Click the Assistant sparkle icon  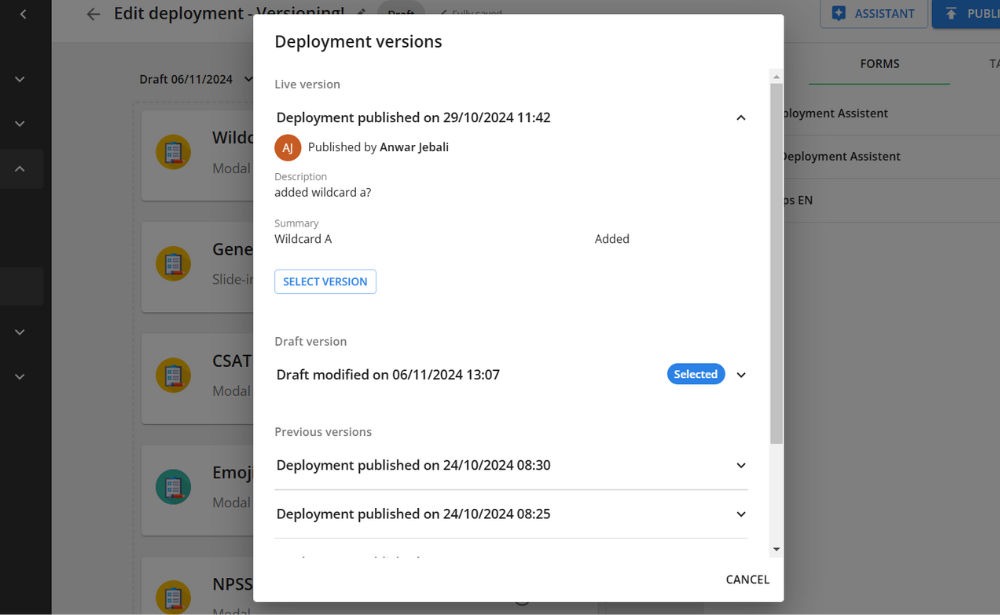tap(840, 13)
